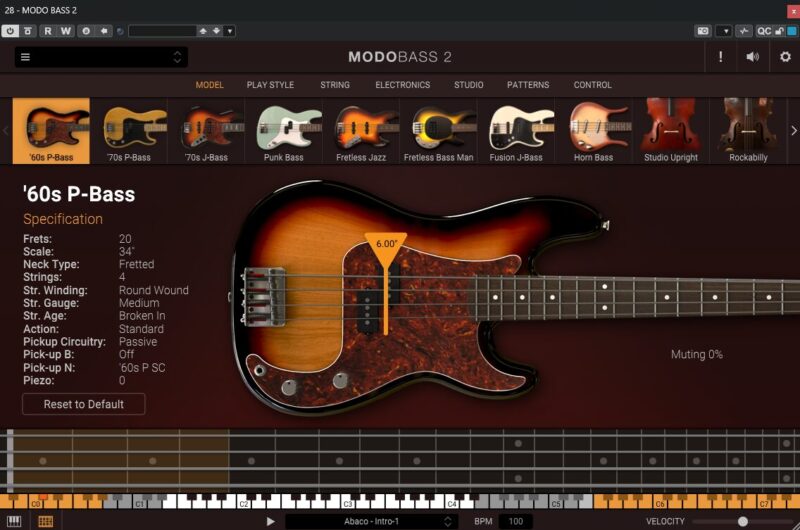Viewport: 800px width, 530px height.
Task: Select the Horn Bass model
Action: click(x=593, y=131)
